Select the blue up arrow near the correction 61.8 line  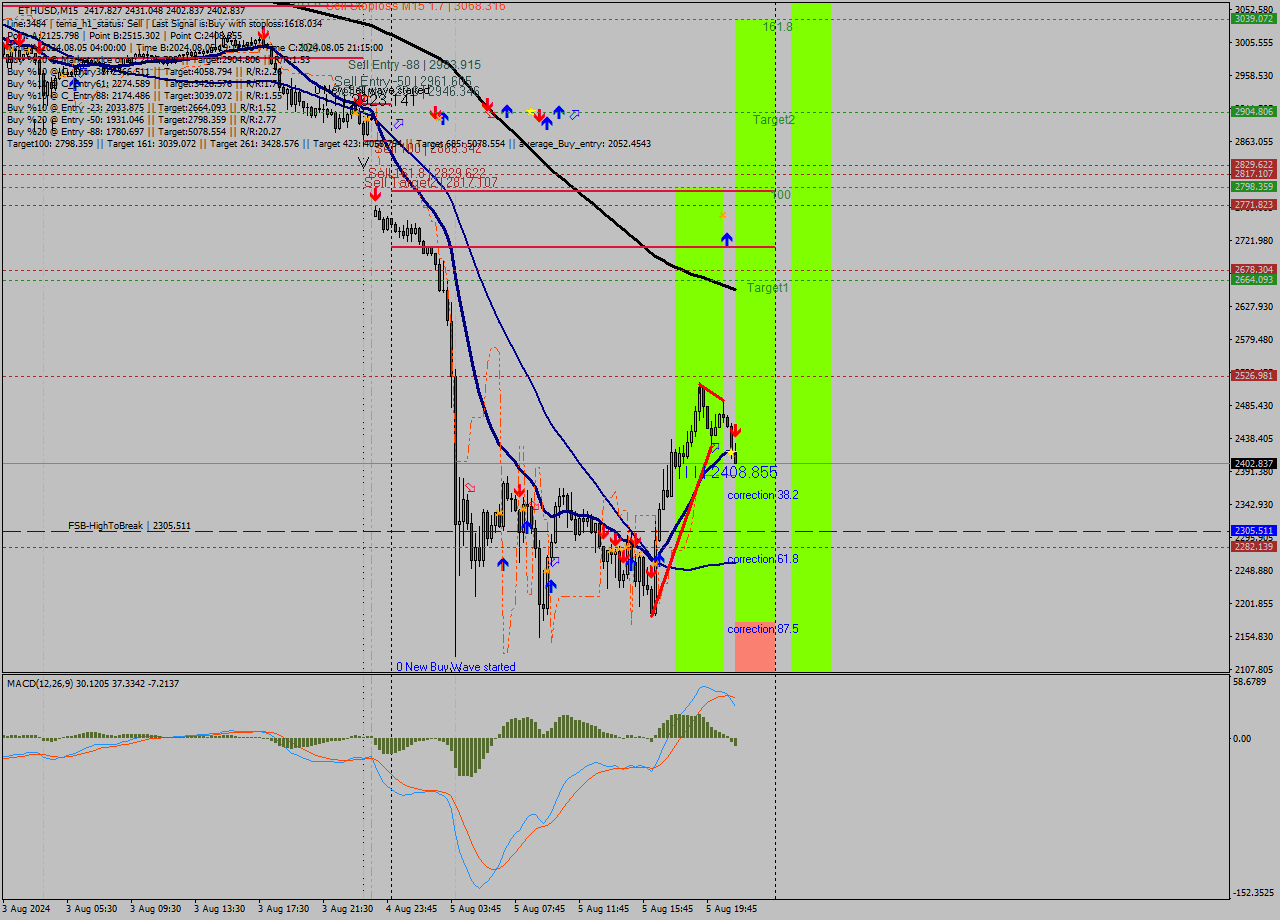click(x=658, y=559)
